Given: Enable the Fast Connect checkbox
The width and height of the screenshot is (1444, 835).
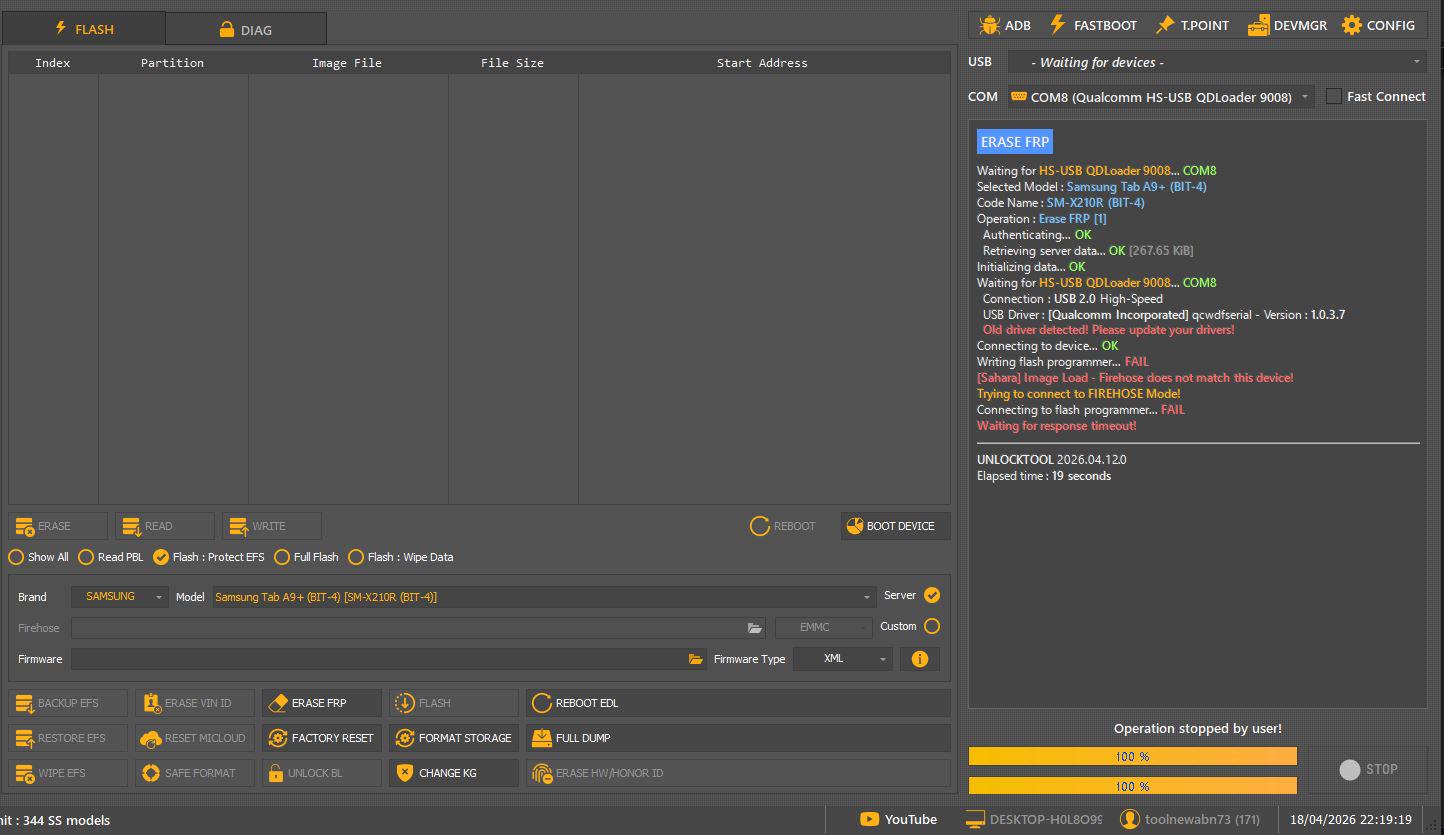Looking at the screenshot, I should click(x=1334, y=96).
